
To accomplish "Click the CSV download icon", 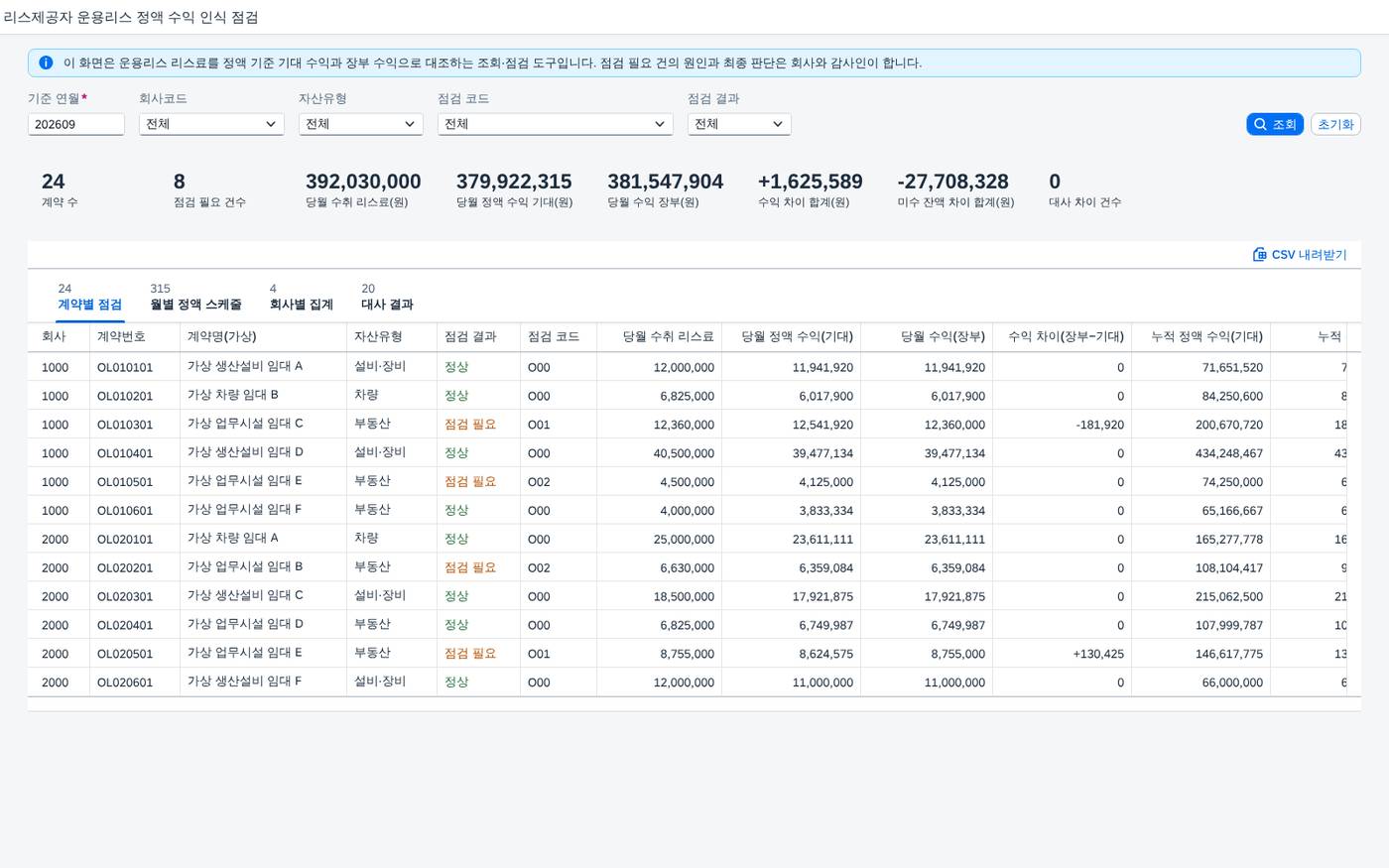I will [x=1259, y=255].
